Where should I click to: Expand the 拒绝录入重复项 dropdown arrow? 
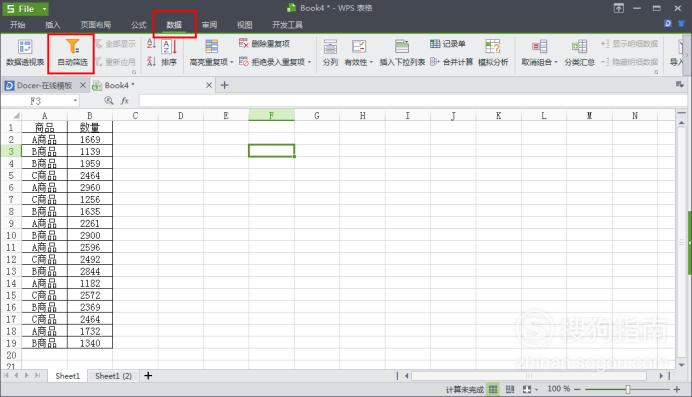point(309,62)
